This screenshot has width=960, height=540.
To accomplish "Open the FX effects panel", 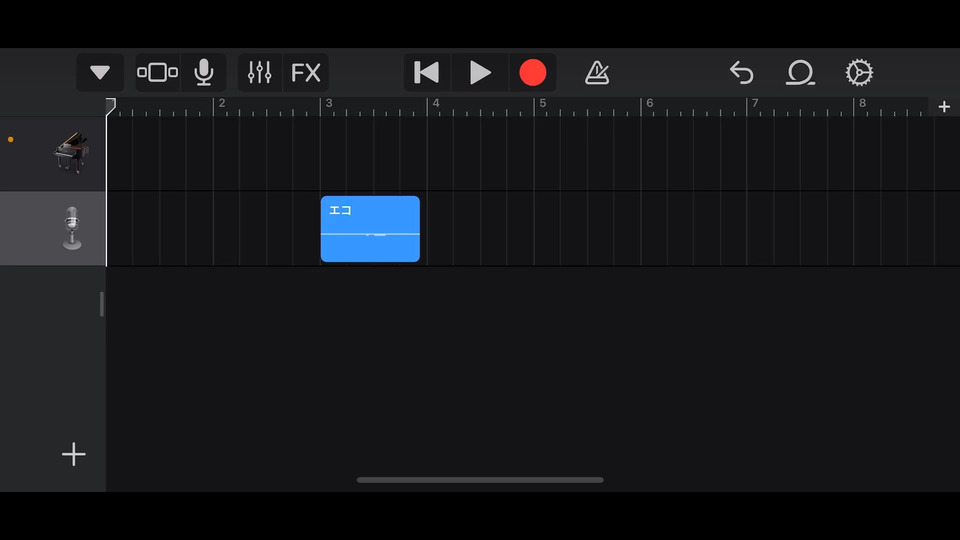I will (306, 73).
